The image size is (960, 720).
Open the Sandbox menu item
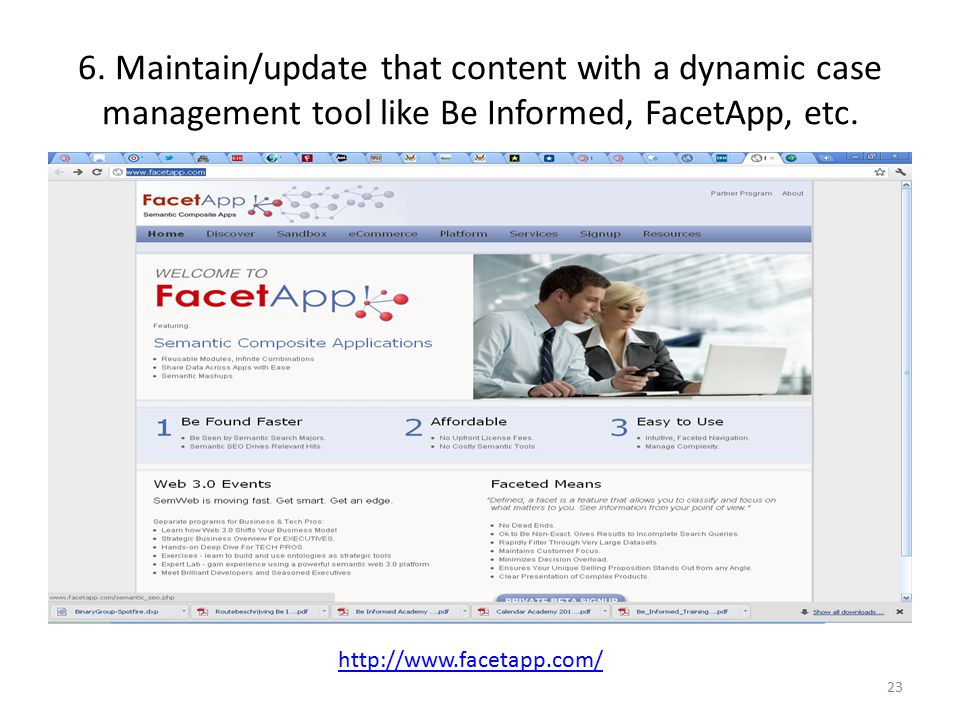pos(301,234)
